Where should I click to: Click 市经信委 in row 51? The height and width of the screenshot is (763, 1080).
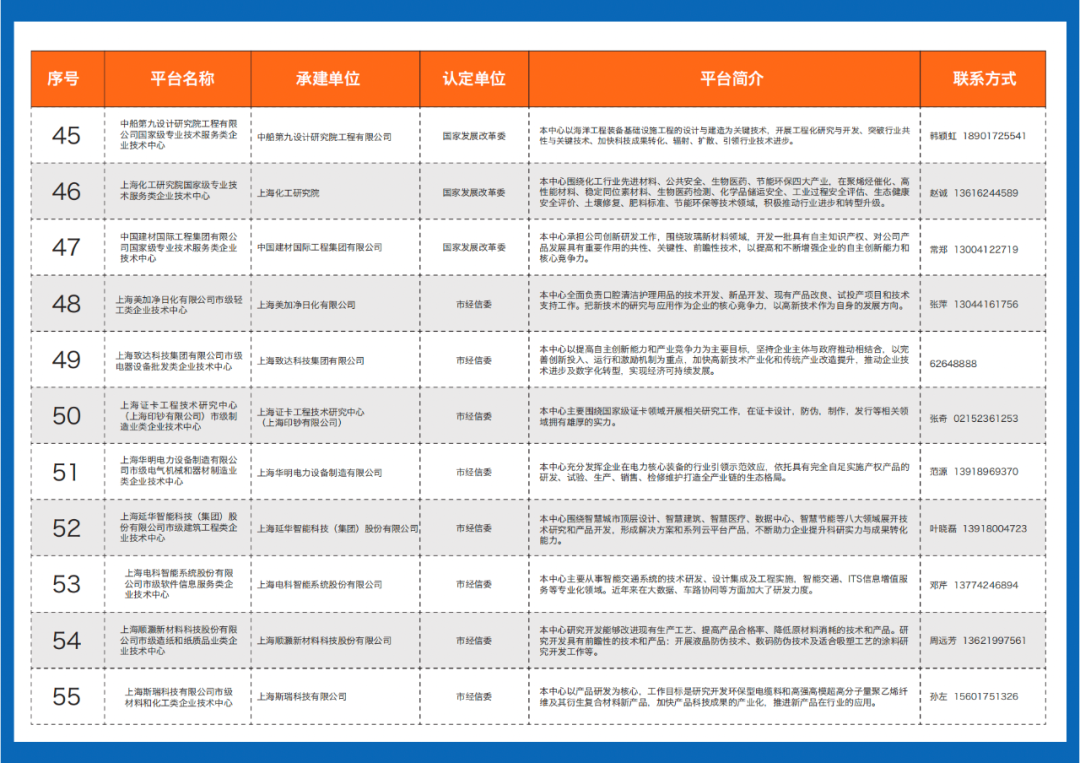474,472
